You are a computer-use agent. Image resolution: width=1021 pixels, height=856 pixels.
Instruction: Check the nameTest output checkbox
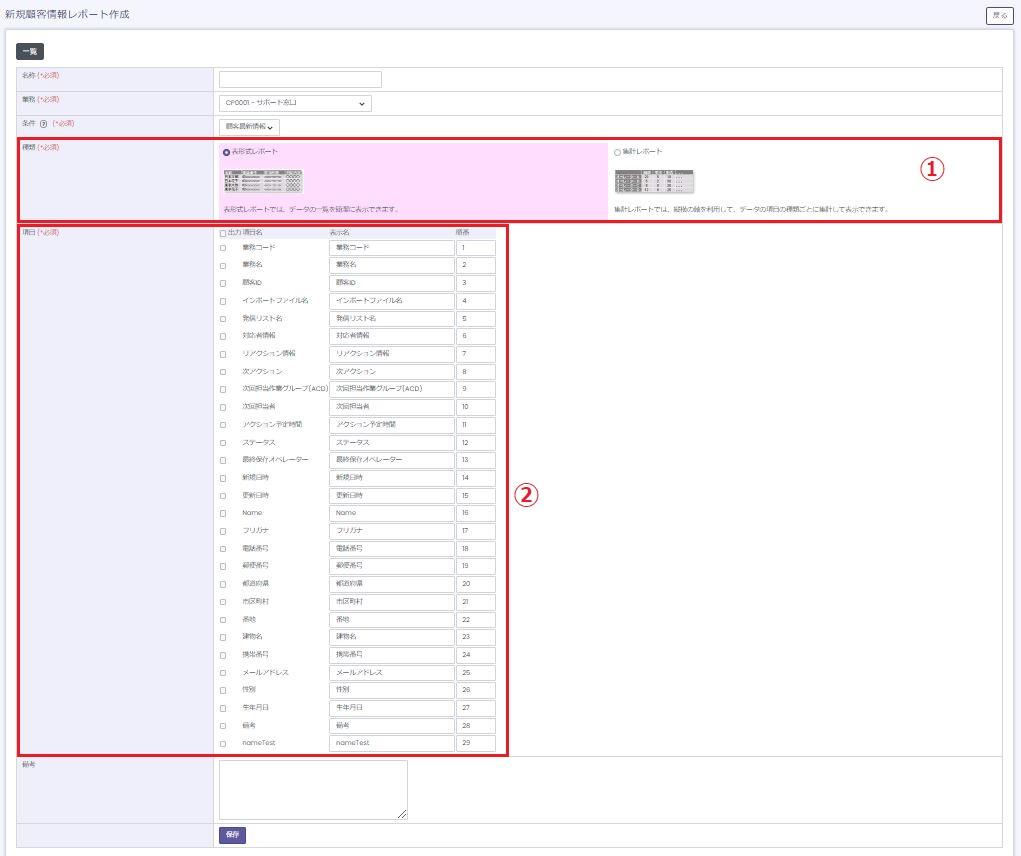click(223, 744)
